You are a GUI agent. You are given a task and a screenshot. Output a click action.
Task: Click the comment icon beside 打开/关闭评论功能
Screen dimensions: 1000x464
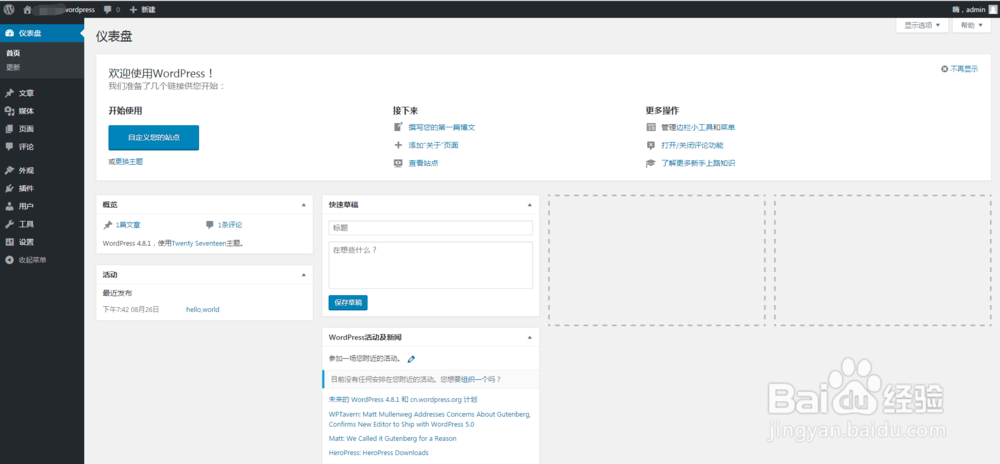[651, 145]
